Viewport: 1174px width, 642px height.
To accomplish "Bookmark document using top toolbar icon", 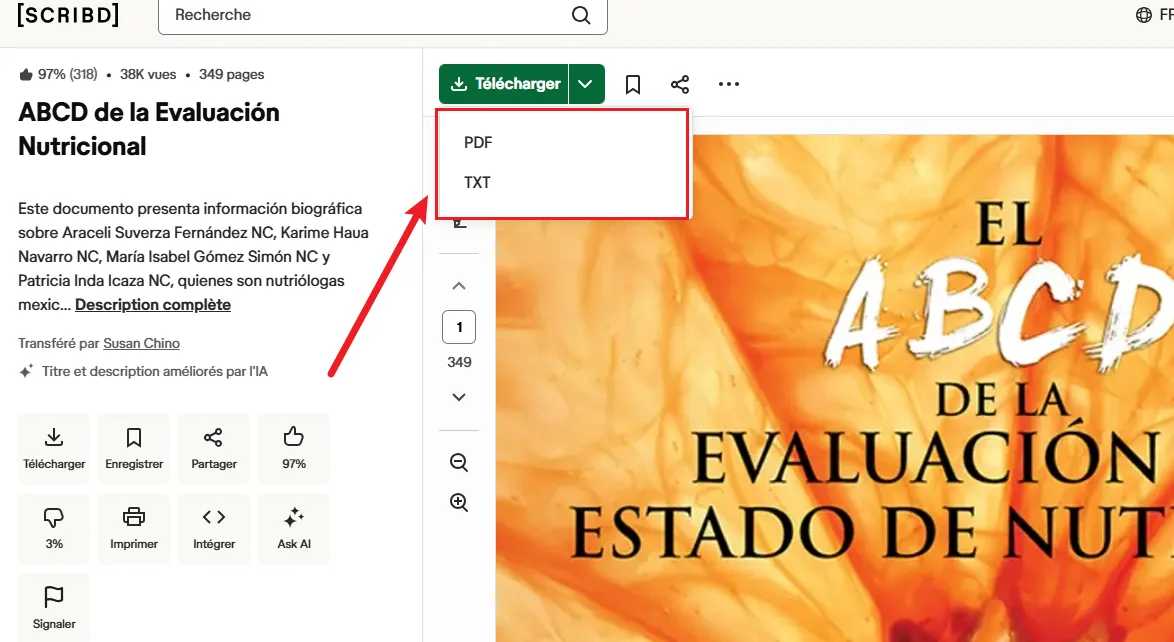I will tap(633, 85).
